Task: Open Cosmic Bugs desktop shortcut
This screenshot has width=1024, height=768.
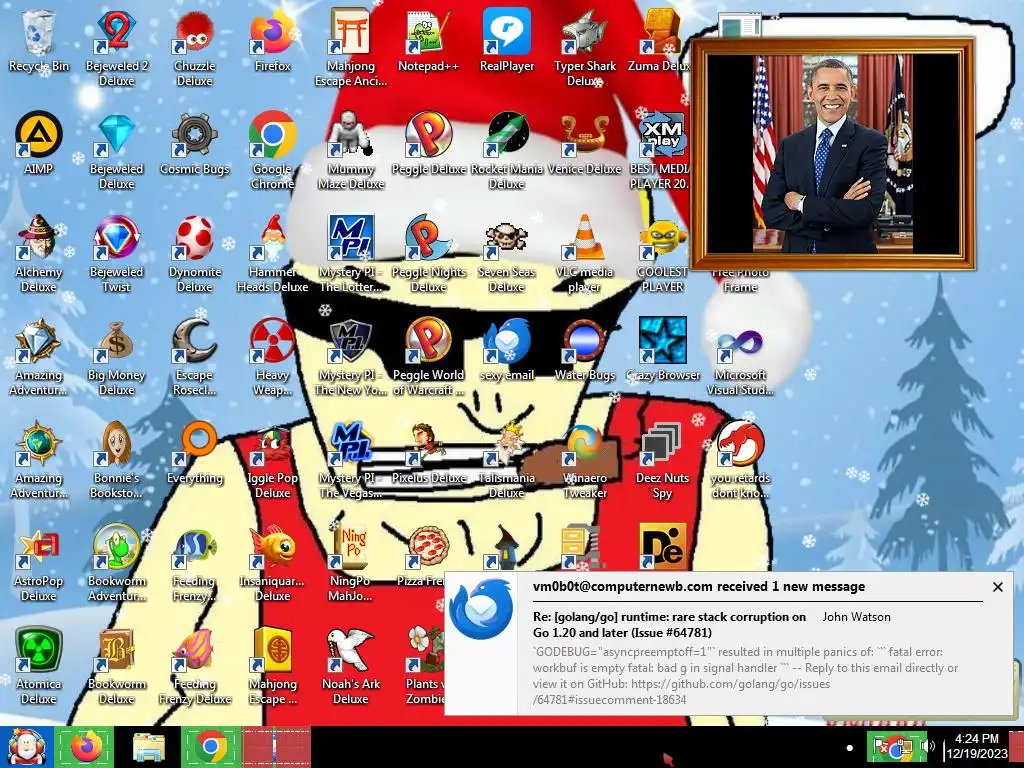Action: tap(195, 144)
